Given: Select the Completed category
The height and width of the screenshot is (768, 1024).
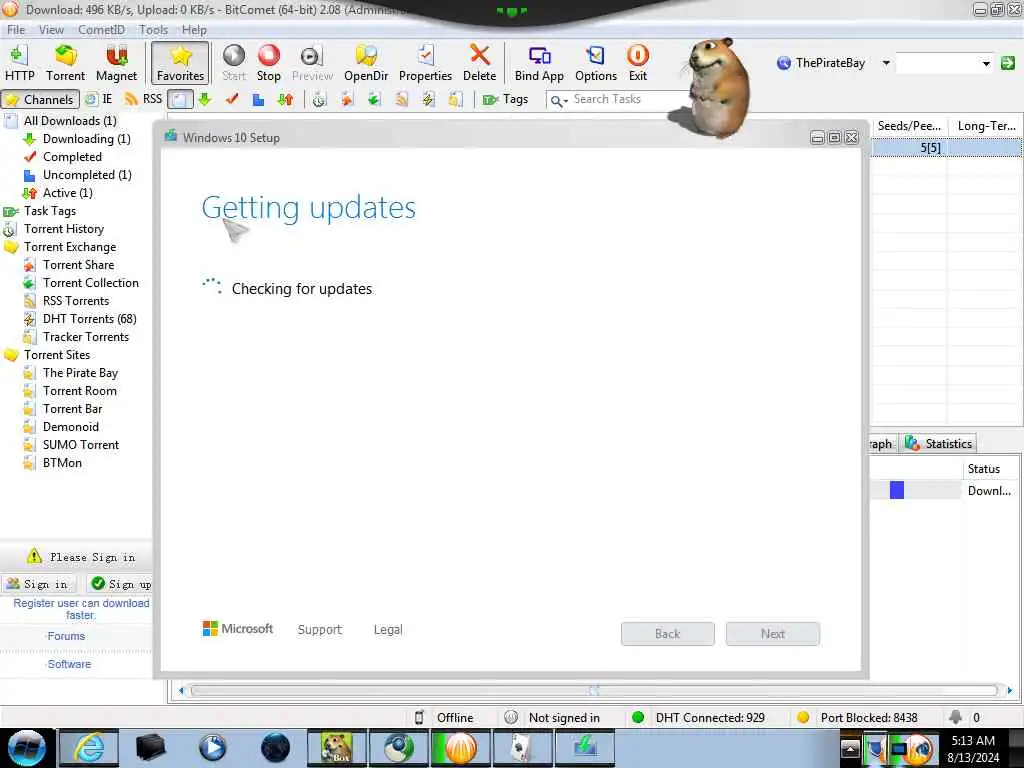Looking at the screenshot, I should 72,157.
